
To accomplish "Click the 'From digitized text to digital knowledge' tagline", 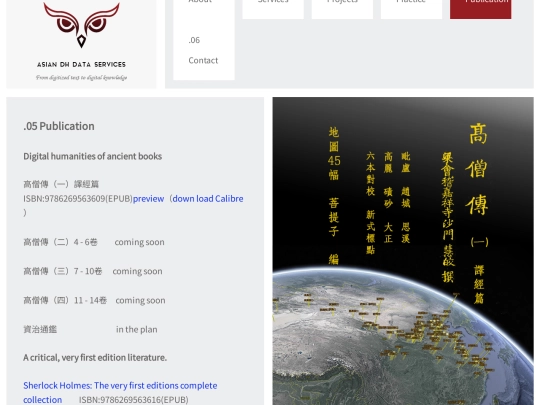I will pos(81,77).
